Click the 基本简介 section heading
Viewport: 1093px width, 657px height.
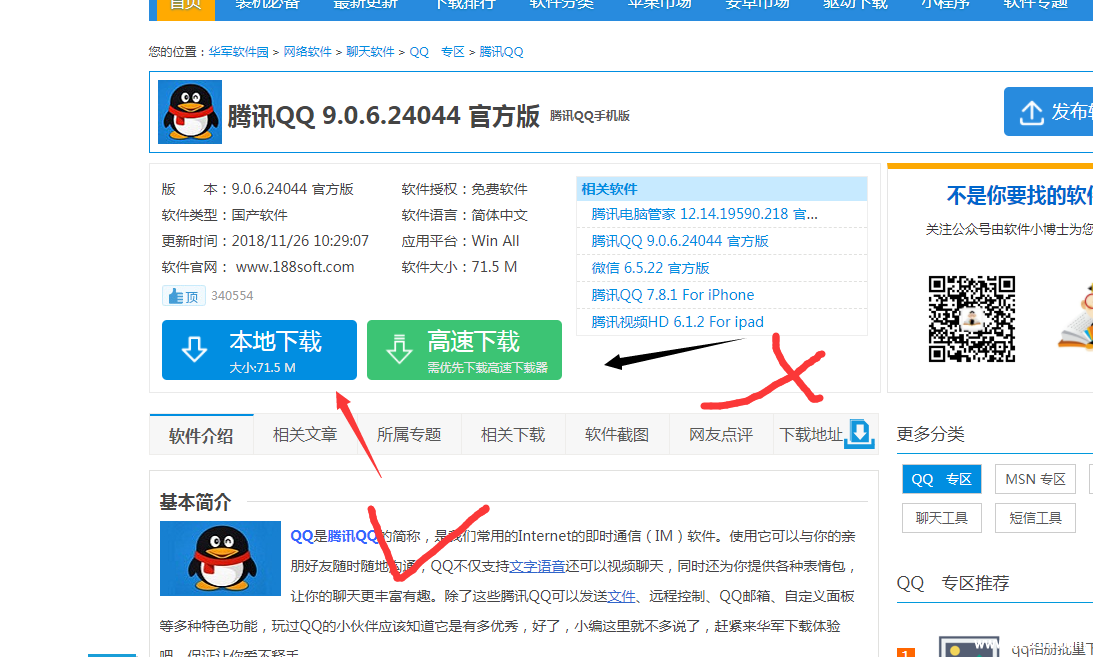[x=195, y=502]
